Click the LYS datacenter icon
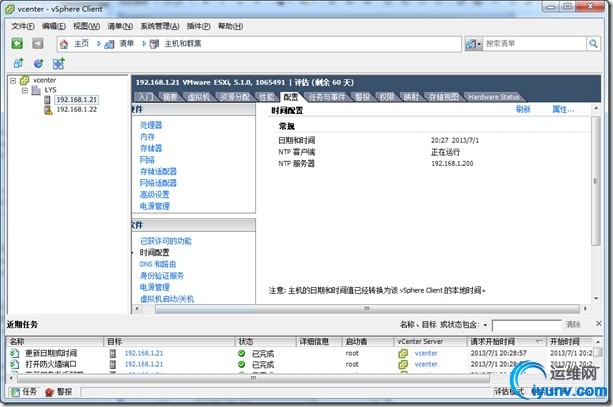The width and height of the screenshot is (613, 407). [36, 90]
